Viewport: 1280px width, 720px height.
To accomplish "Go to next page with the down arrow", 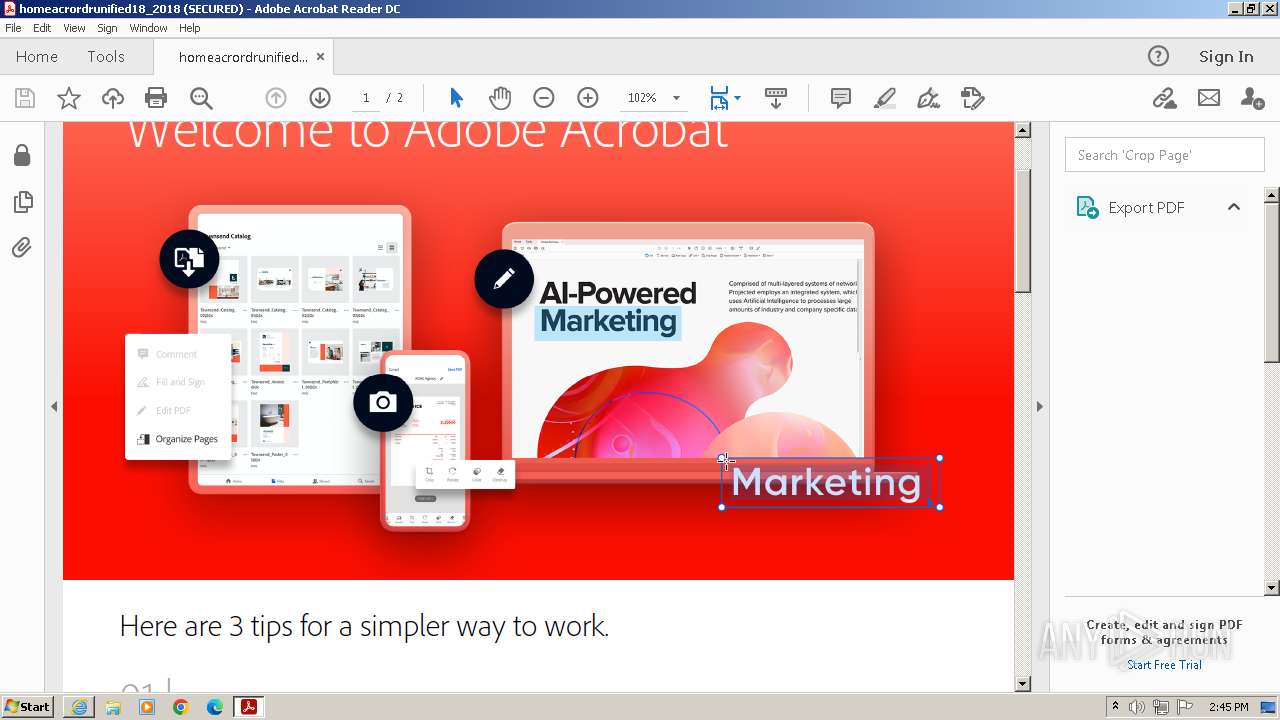I will point(320,98).
